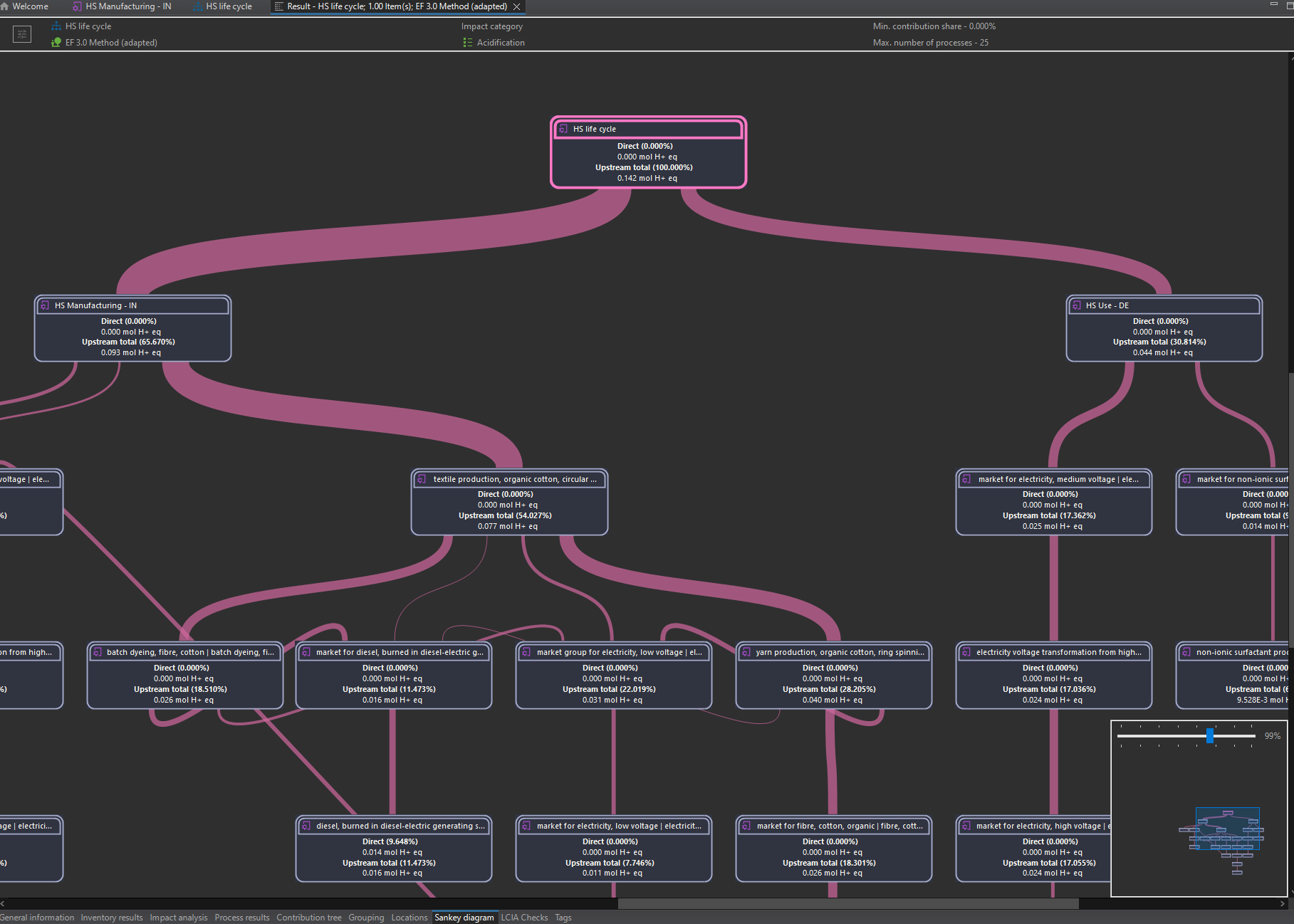Click the textile production node's process icon

(422, 479)
